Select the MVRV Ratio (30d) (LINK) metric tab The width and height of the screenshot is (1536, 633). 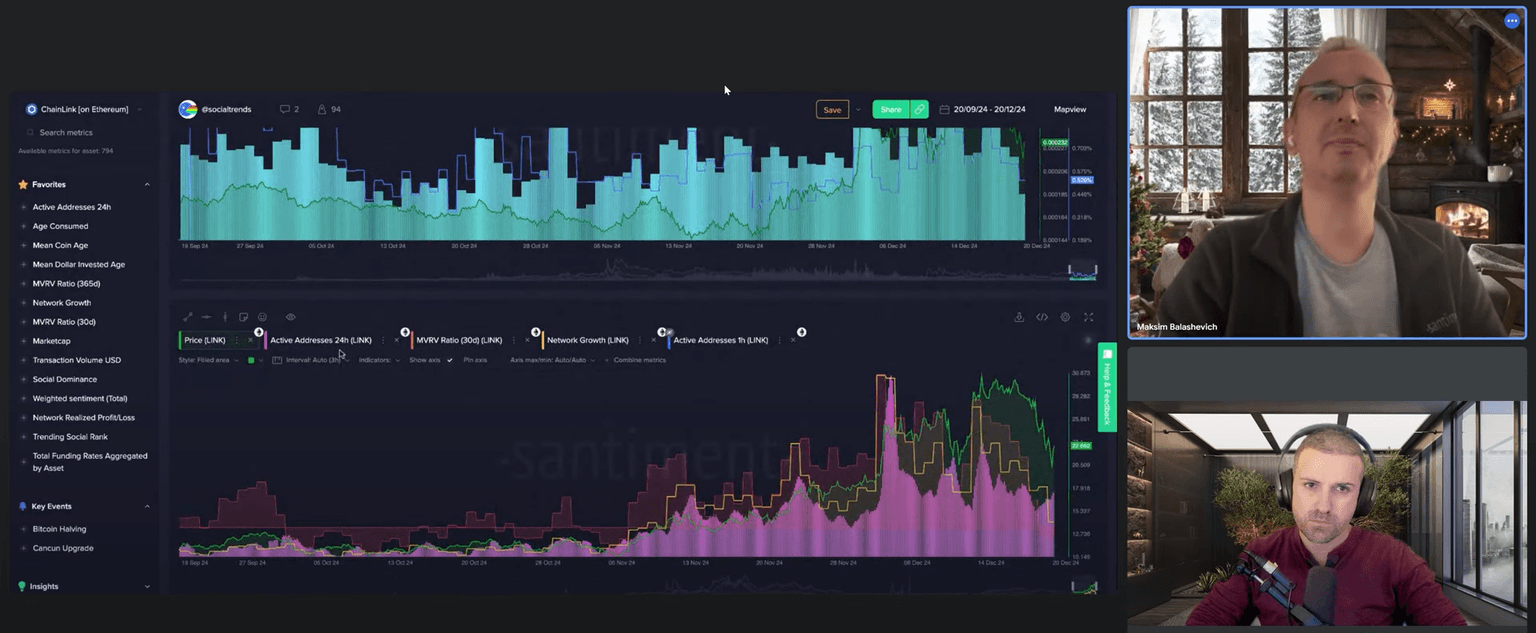pyautogui.click(x=458, y=340)
